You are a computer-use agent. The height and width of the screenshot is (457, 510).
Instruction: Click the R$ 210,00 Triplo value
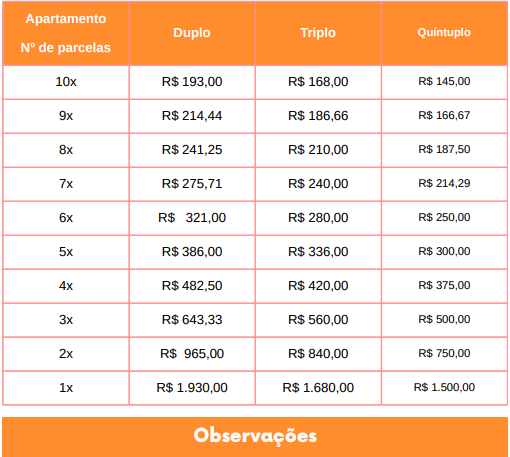click(x=318, y=150)
